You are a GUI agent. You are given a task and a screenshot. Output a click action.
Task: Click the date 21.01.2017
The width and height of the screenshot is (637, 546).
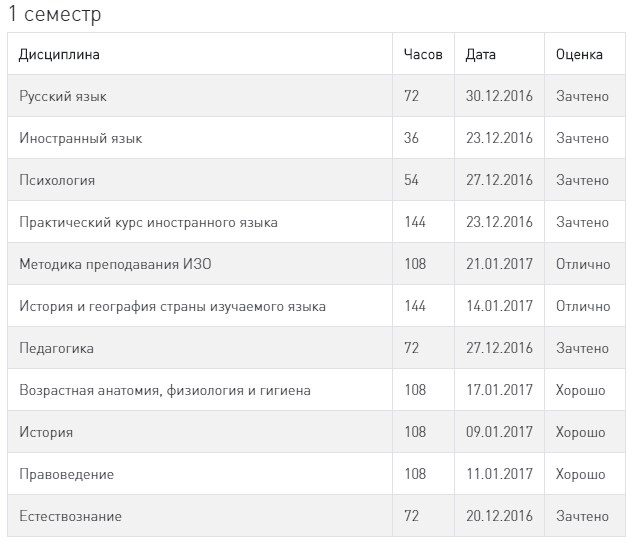coord(499,265)
